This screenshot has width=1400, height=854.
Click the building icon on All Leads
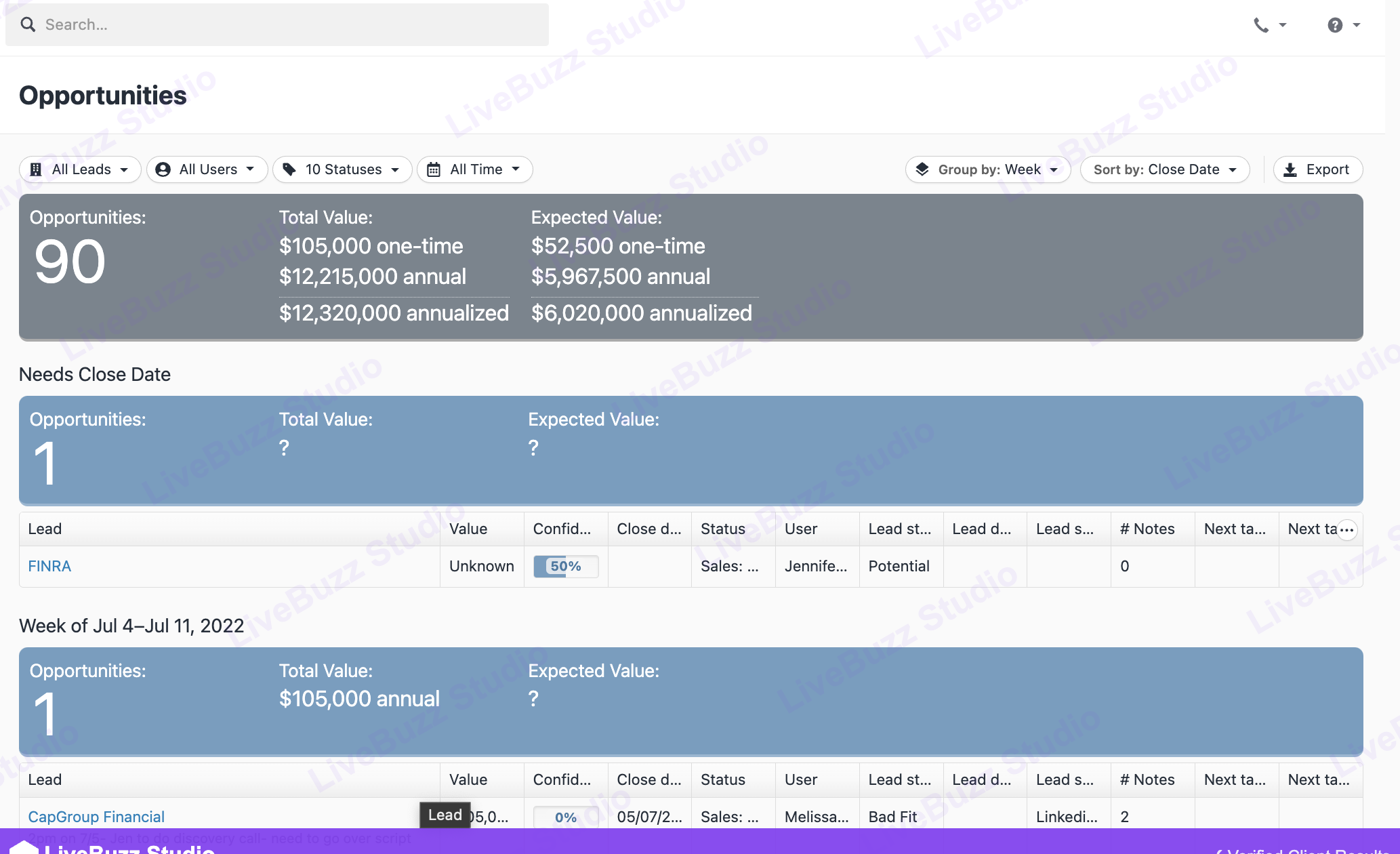36,169
